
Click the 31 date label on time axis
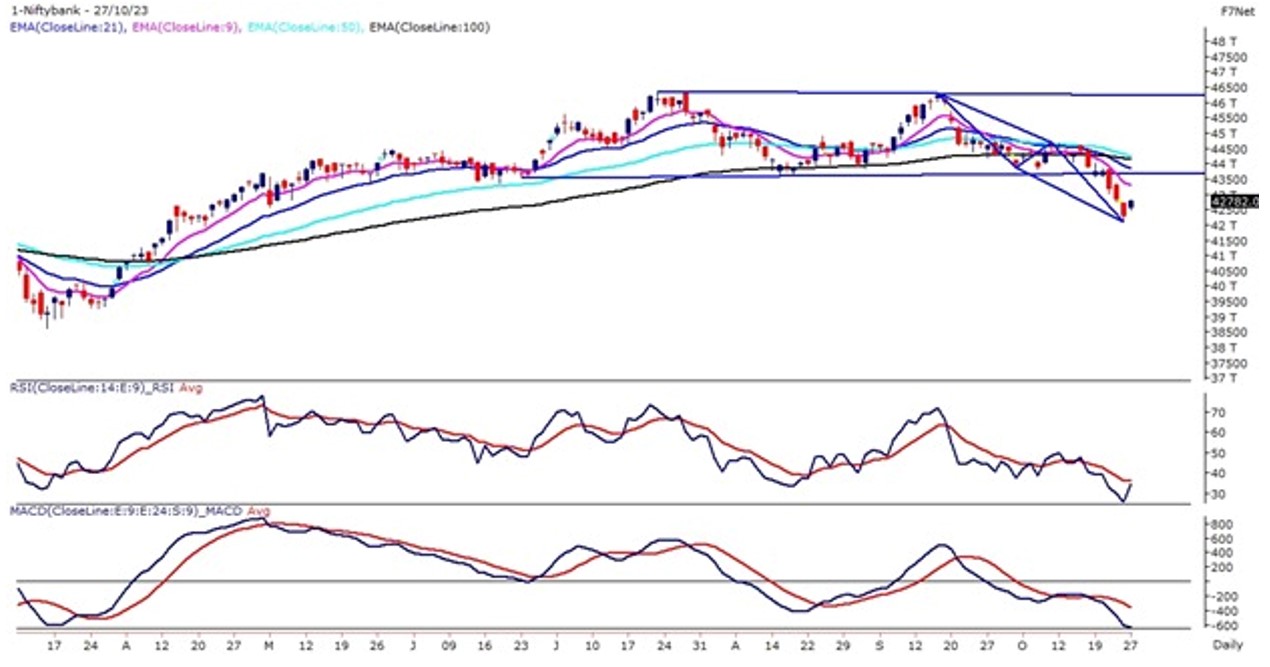point(700,648)
